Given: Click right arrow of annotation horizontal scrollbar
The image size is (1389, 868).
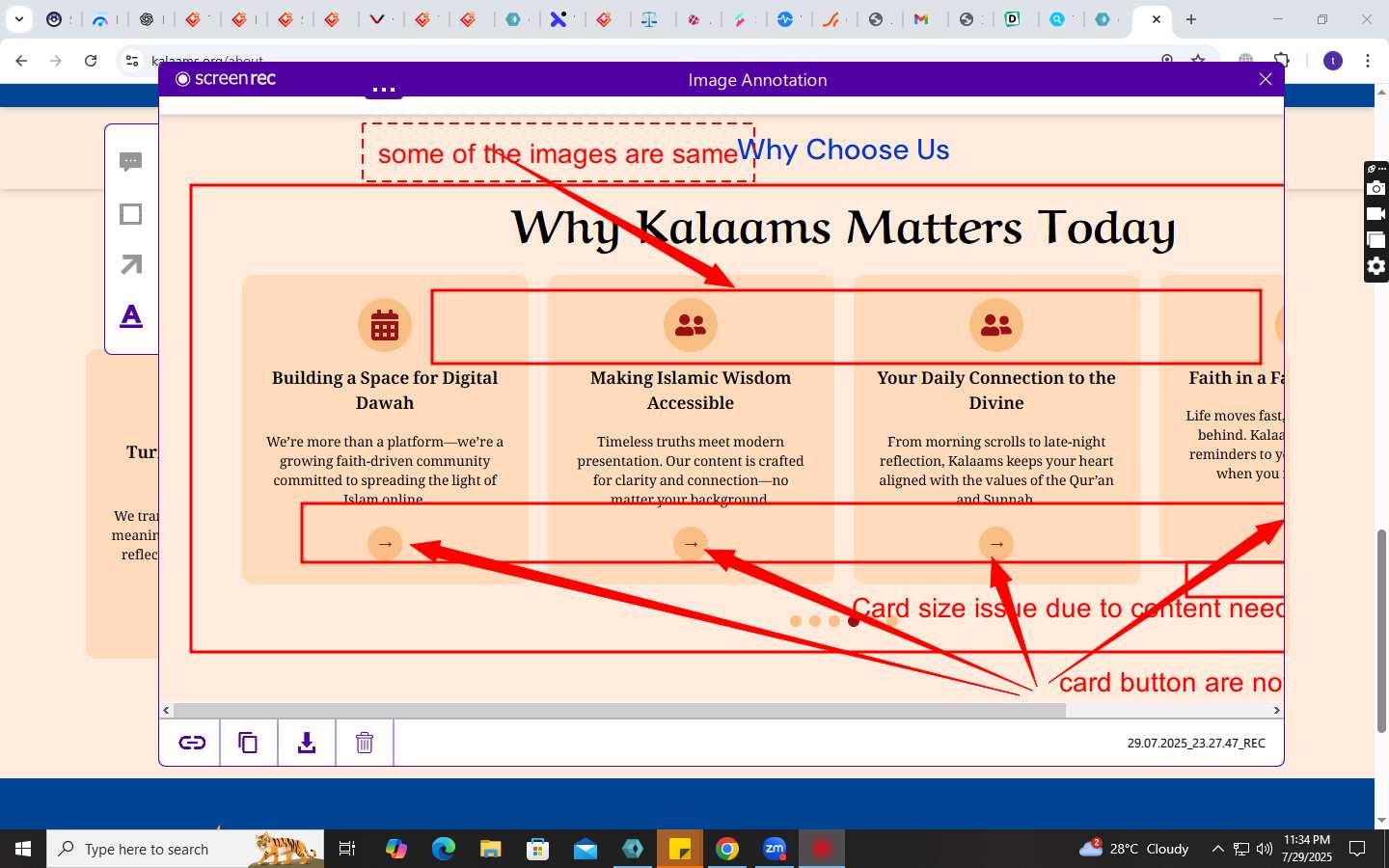Looking at the screenshot, I should click(x=1276, y=710).
